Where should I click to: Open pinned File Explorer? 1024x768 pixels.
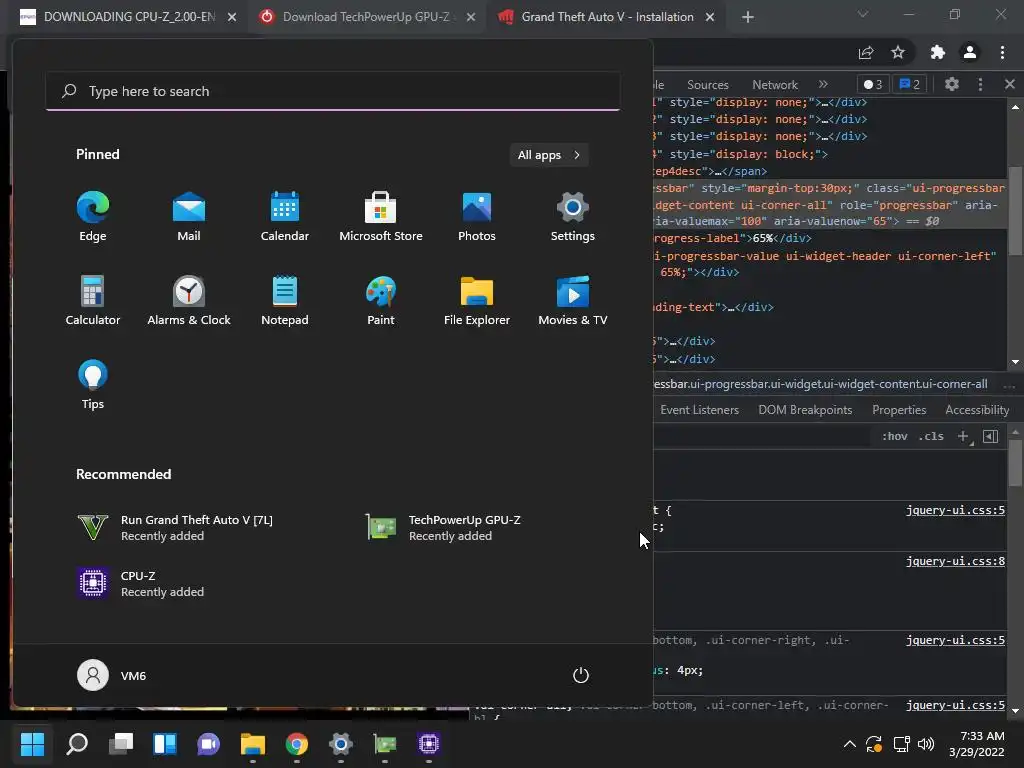click(477, 300)
